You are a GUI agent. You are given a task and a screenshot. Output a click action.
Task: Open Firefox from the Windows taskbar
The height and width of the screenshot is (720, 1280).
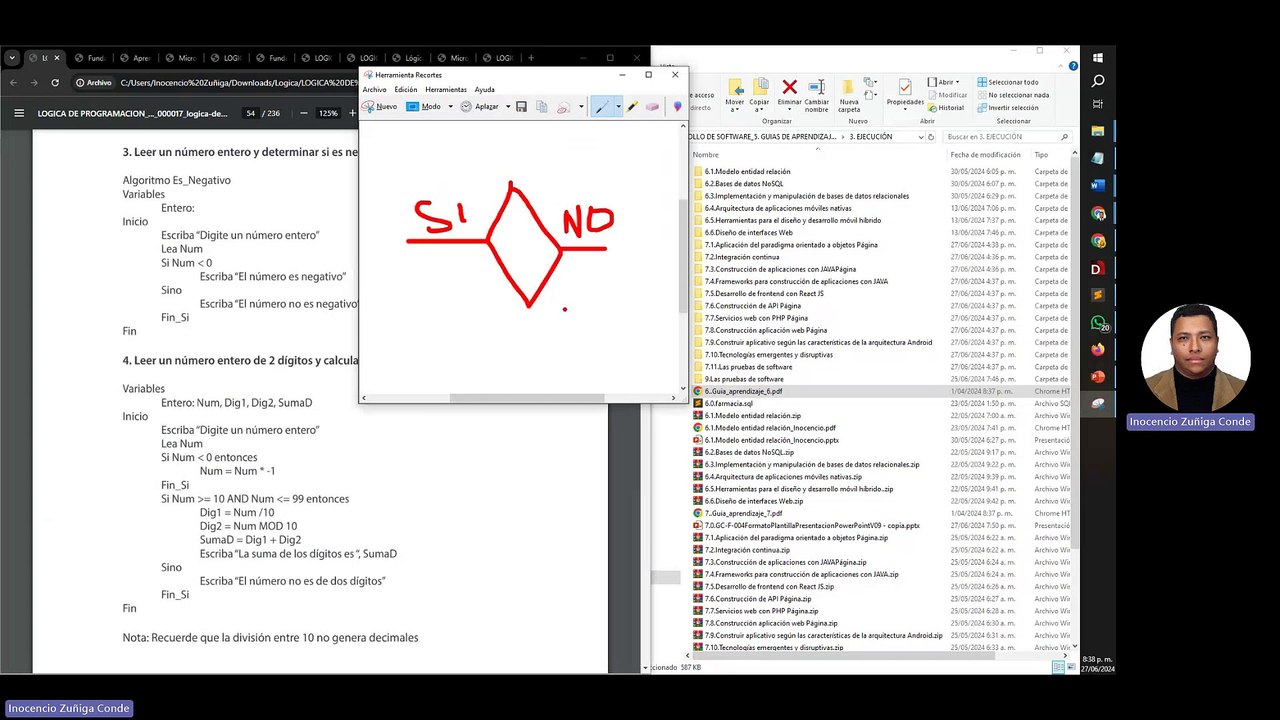pos(1098,350)
